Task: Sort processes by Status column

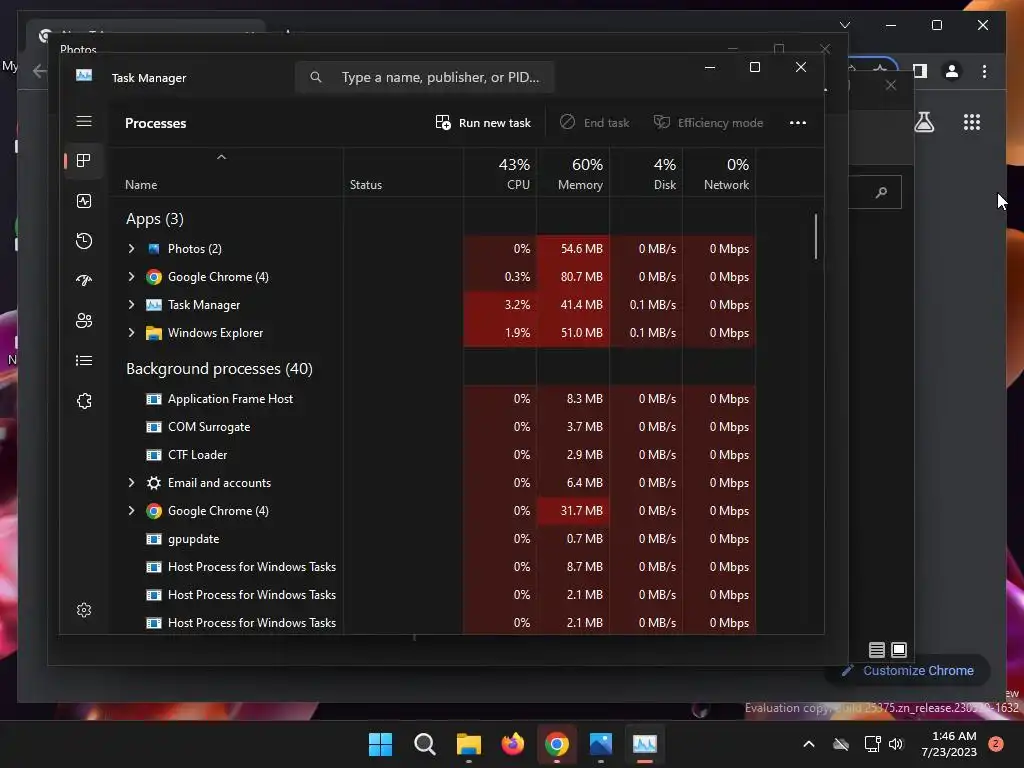Action: pyautogui.click(x=403, y=173)
